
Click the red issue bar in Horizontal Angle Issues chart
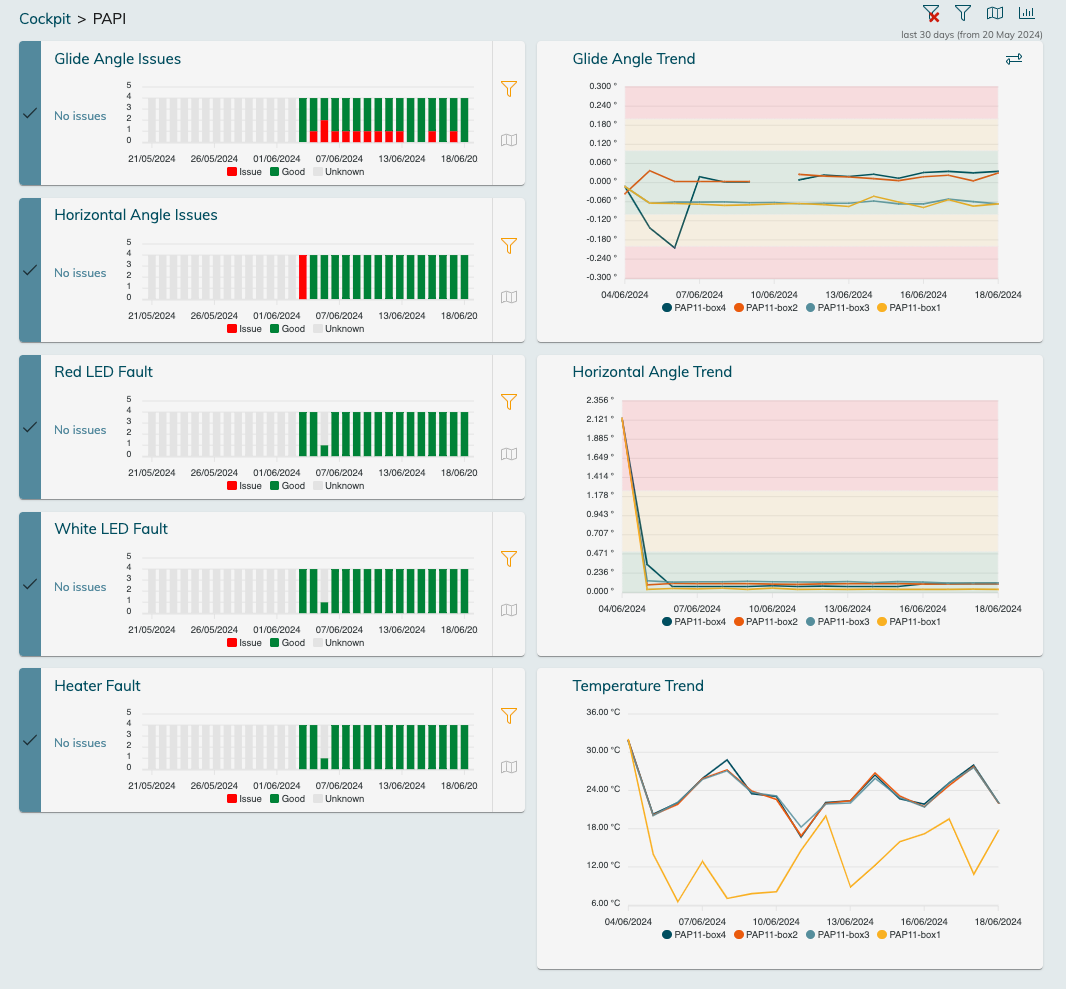pos(303,277)
